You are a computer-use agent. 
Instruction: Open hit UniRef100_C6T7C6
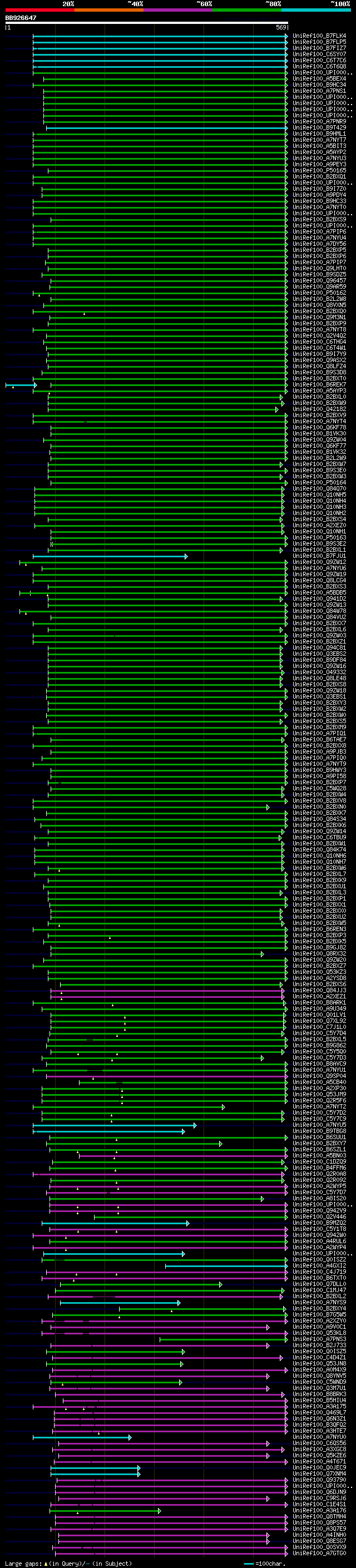tap(319, 60)
